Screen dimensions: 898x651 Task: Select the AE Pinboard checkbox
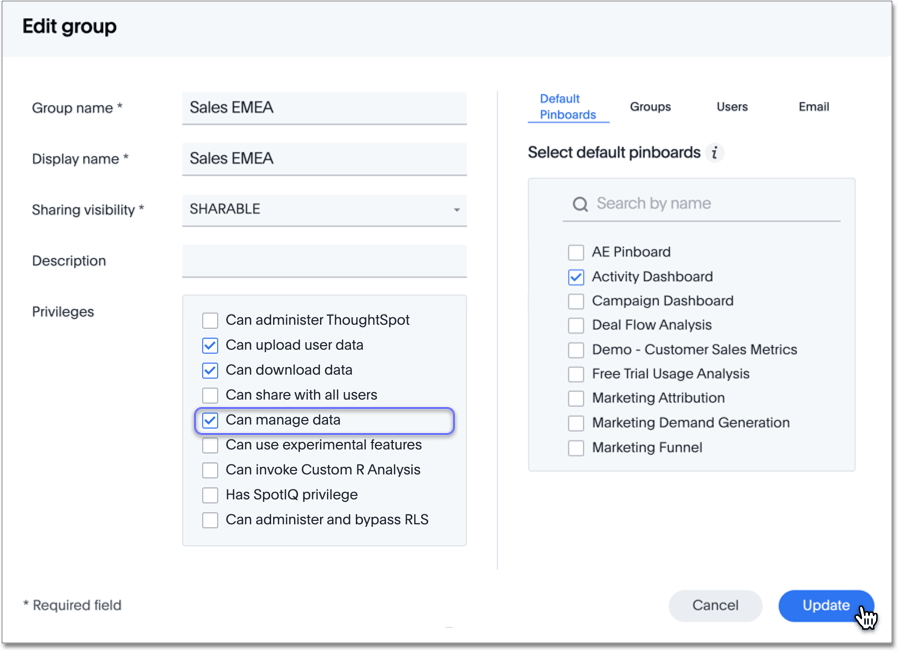(576, 253)
